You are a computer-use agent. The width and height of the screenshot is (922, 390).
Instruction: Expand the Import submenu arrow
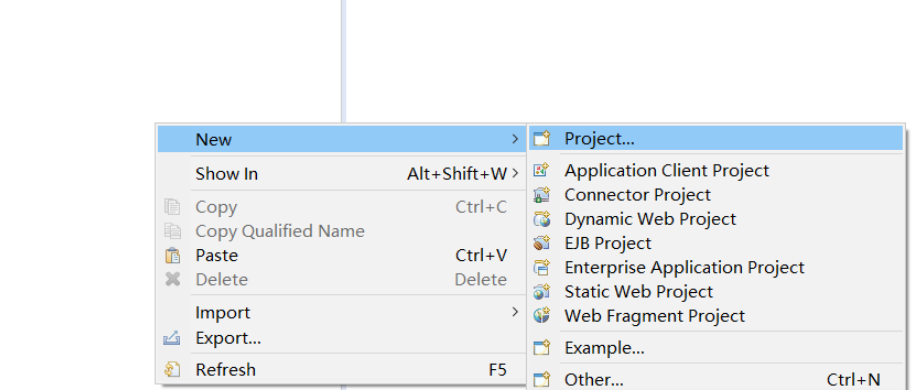pos(515,312)
